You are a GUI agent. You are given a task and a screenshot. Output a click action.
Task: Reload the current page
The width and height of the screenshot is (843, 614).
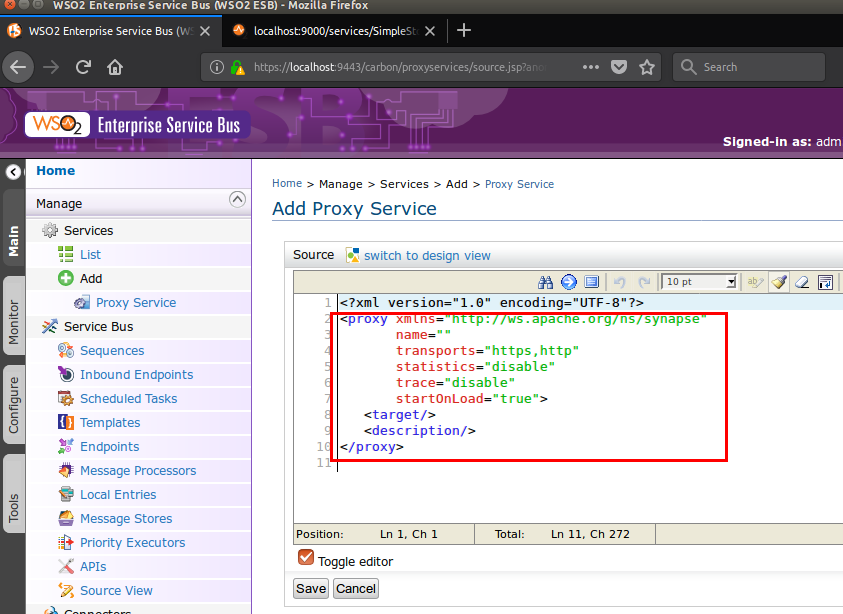pyautogui.click(x=84, y=67)
